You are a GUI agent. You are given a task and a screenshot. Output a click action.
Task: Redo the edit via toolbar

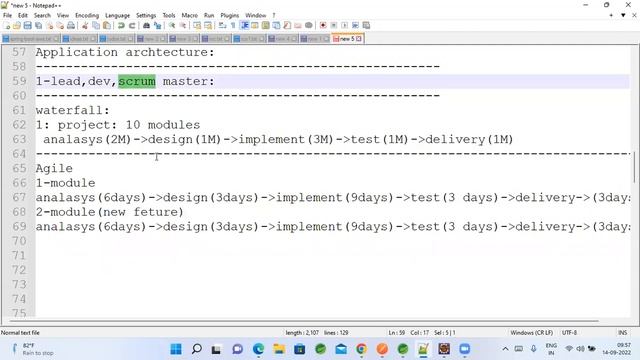click(x=132, y=26)
